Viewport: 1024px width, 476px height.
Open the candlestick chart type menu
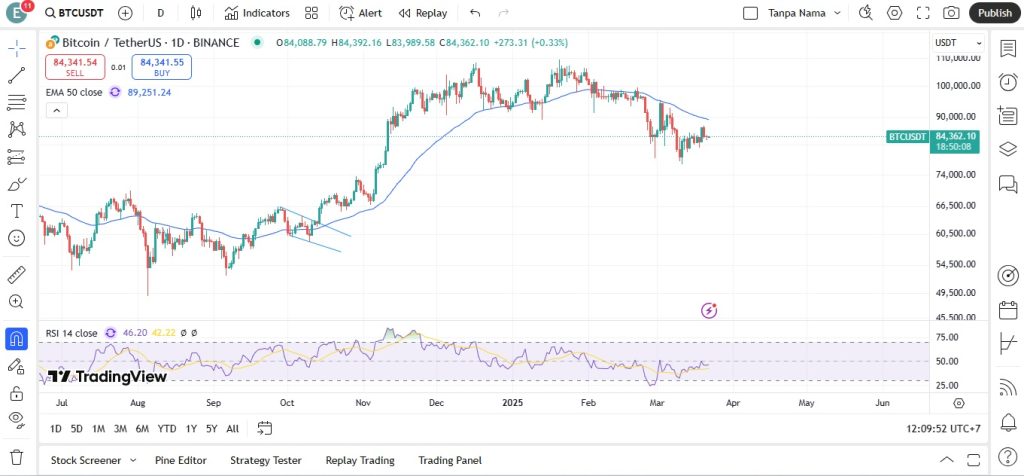point(195,13)
